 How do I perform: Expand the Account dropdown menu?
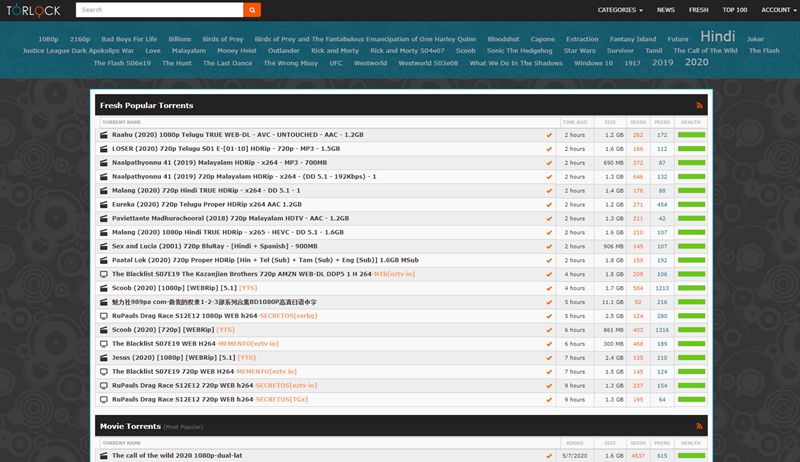779,10
